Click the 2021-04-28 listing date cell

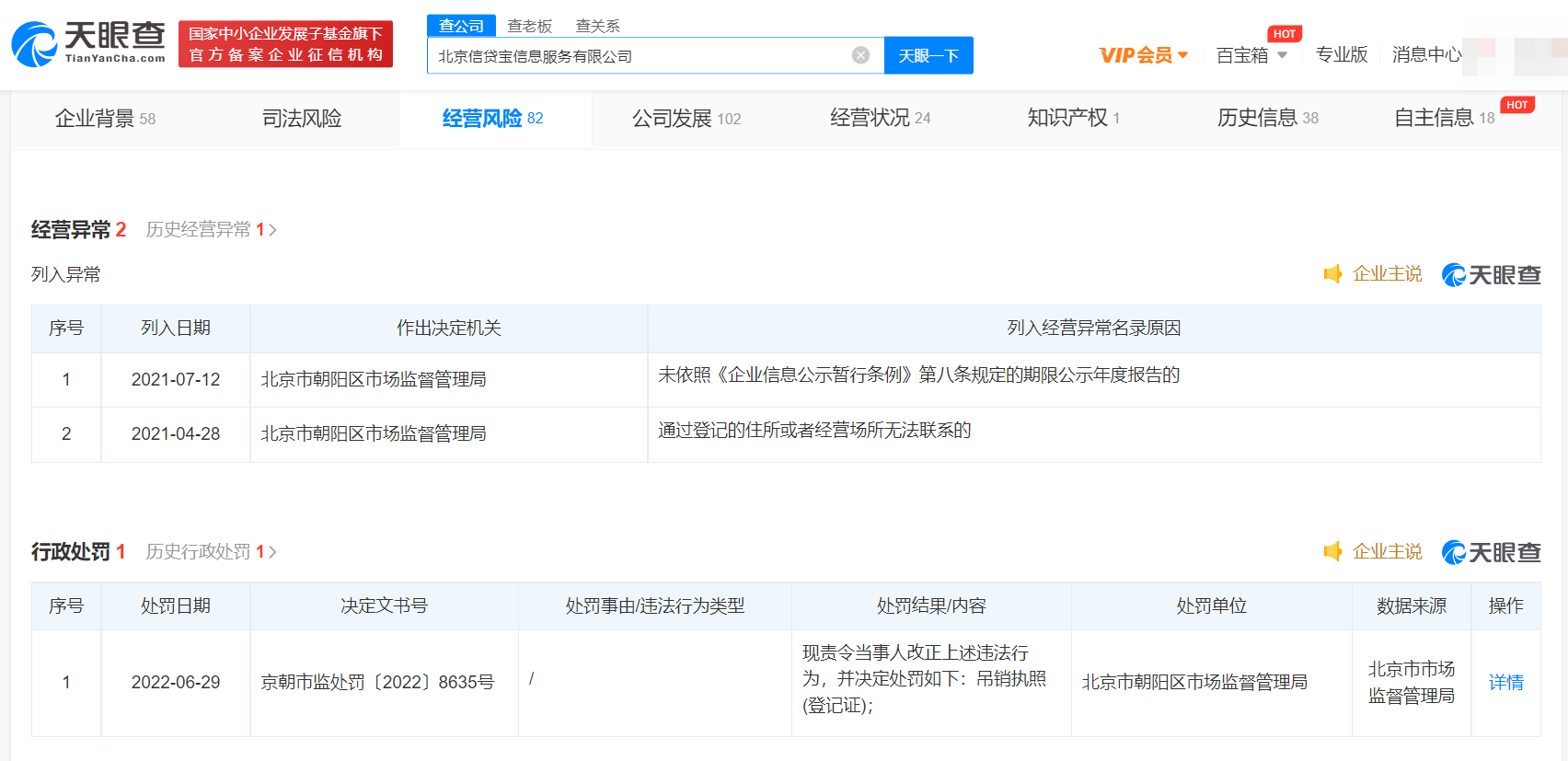(176, 433)
